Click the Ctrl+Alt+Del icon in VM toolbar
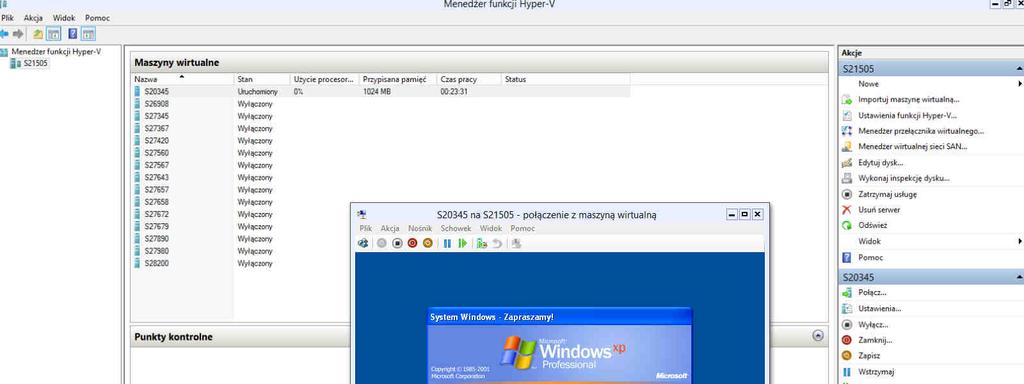Image resolution: width=1024 pixels, height=384 pixels. coord(363,243)
